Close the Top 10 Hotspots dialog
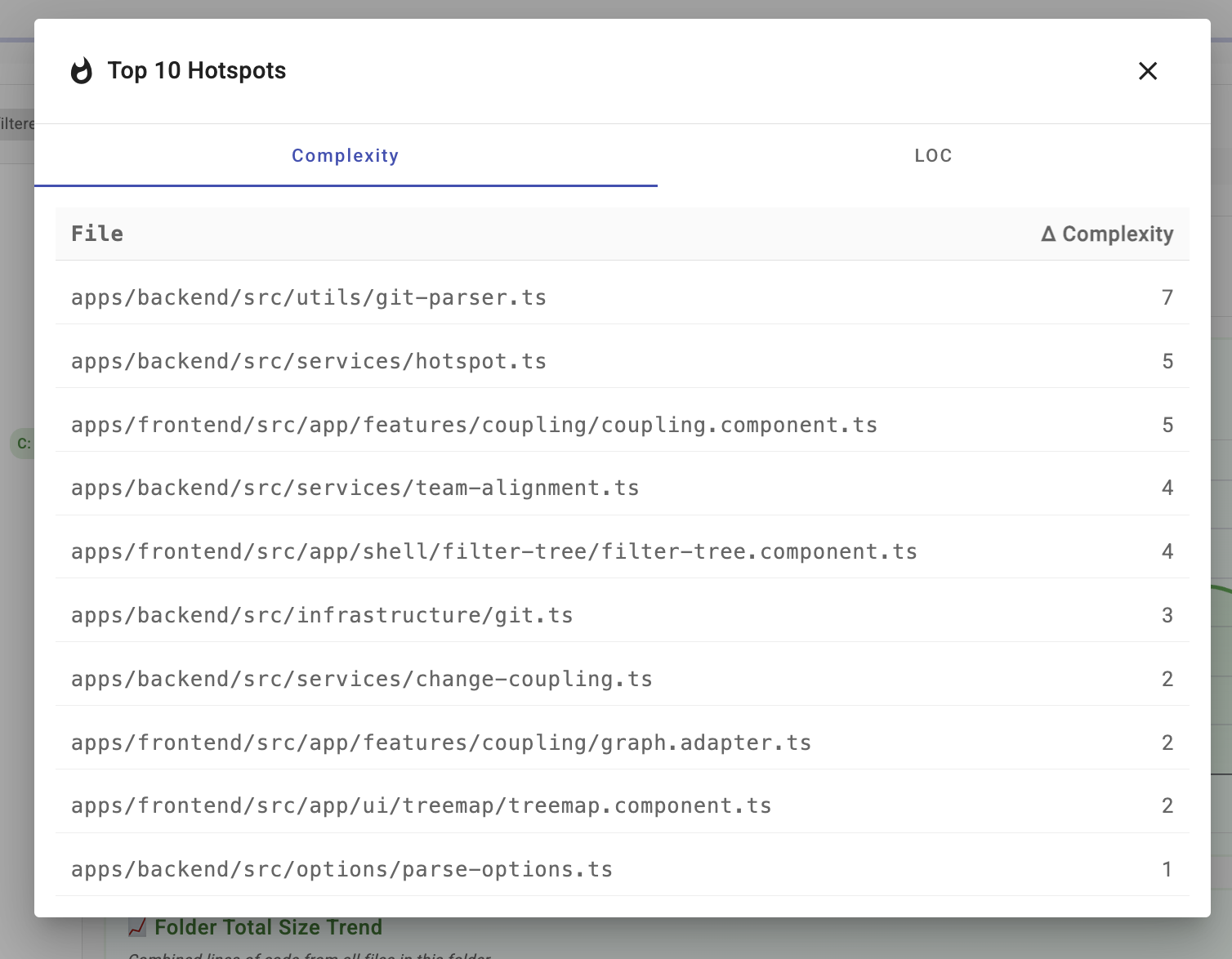 pos(1147,71)
